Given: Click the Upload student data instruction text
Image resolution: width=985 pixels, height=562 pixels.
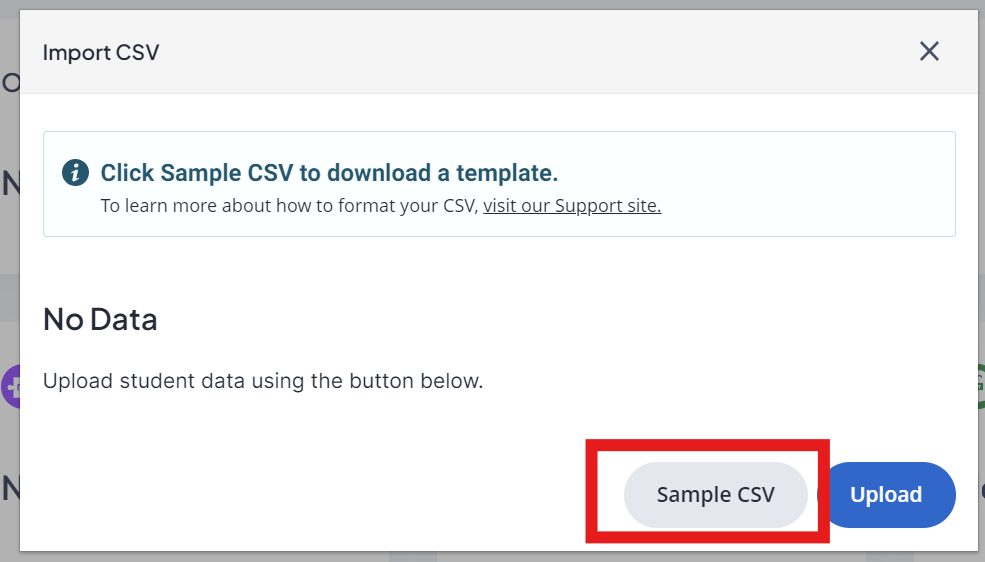Looking at the screenshot, I should coord(263,381).
